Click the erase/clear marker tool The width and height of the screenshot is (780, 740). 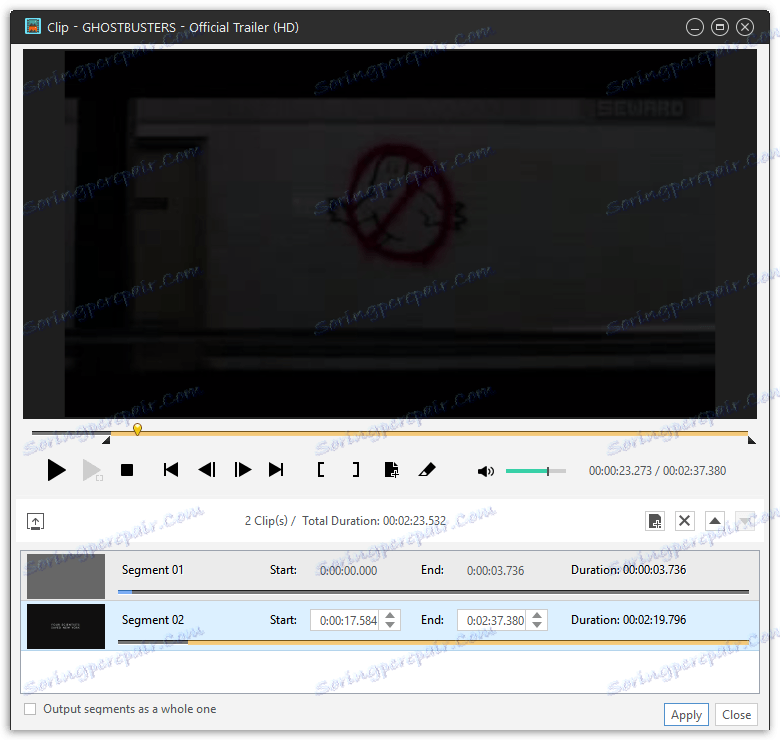[x=427, y=470]
